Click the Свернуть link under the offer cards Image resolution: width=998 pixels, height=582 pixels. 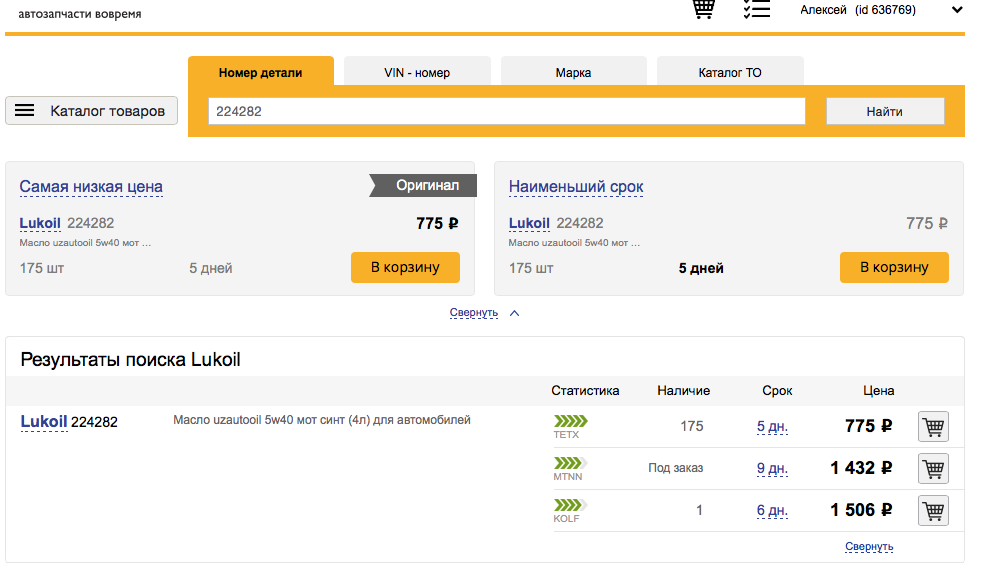click(x=474, y=313)
